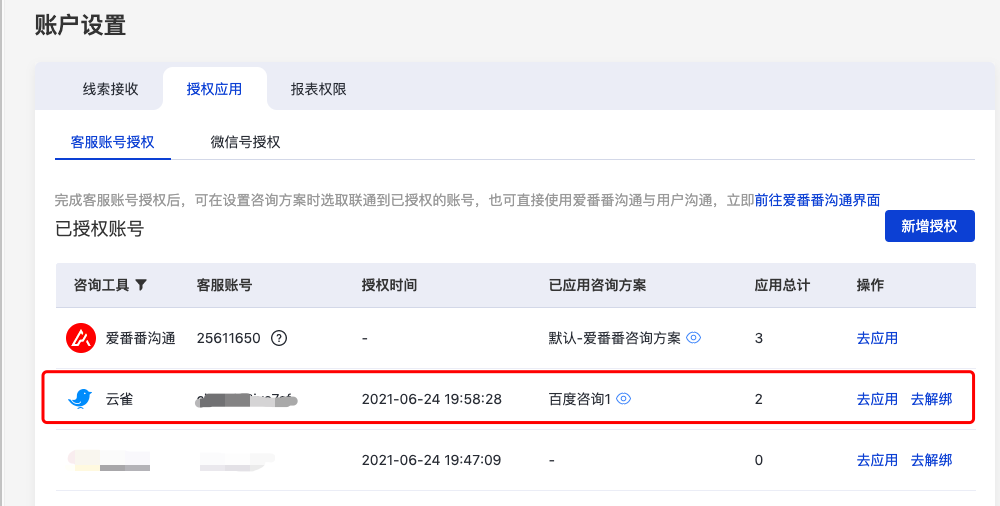This screenshot has width=1000, height=506.
Task: Click the help icon beside 25611650
Action: pyautogui.click(x=279, y=338)
